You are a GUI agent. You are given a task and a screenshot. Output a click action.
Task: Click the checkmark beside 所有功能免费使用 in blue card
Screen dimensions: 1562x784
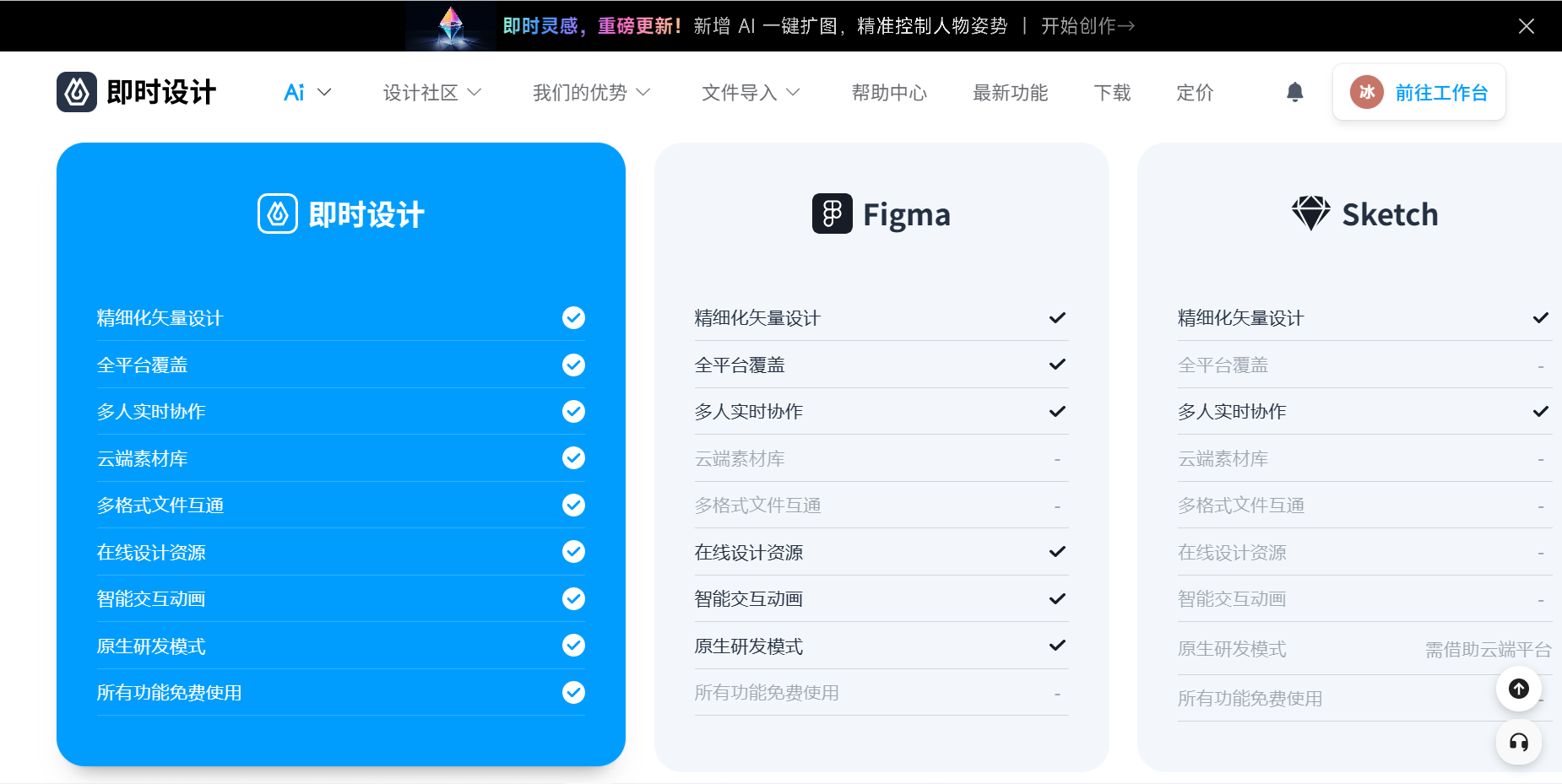(x=573, y=692)
